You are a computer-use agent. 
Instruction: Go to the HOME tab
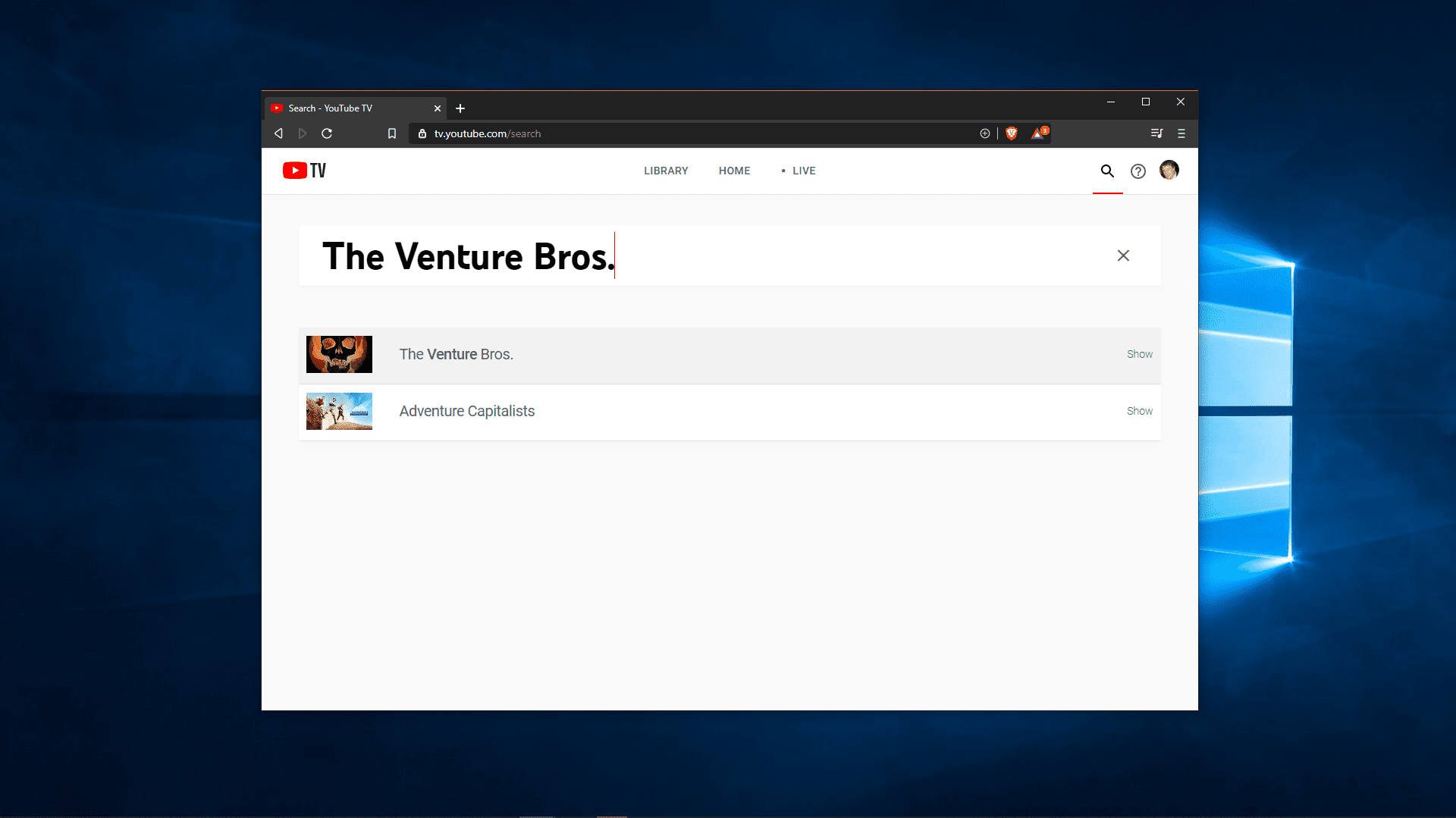[x=734, y=171]
